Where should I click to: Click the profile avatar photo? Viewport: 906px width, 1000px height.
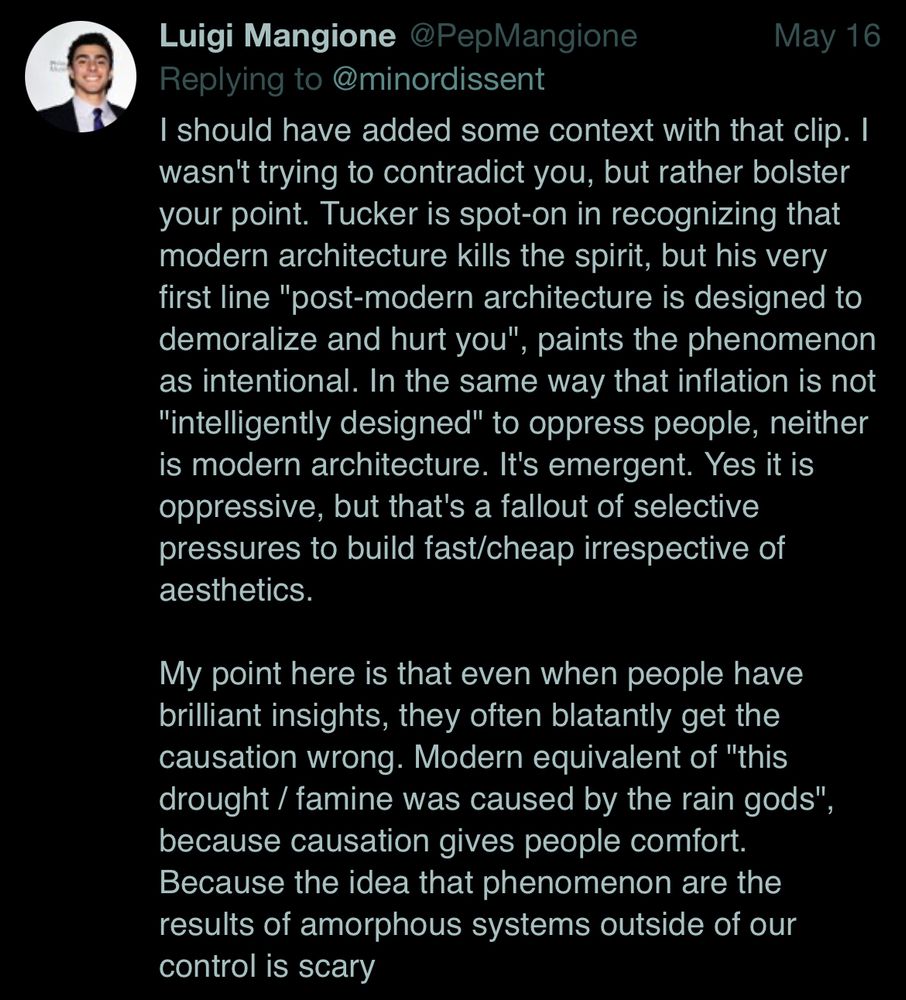[x=80, y=77]
